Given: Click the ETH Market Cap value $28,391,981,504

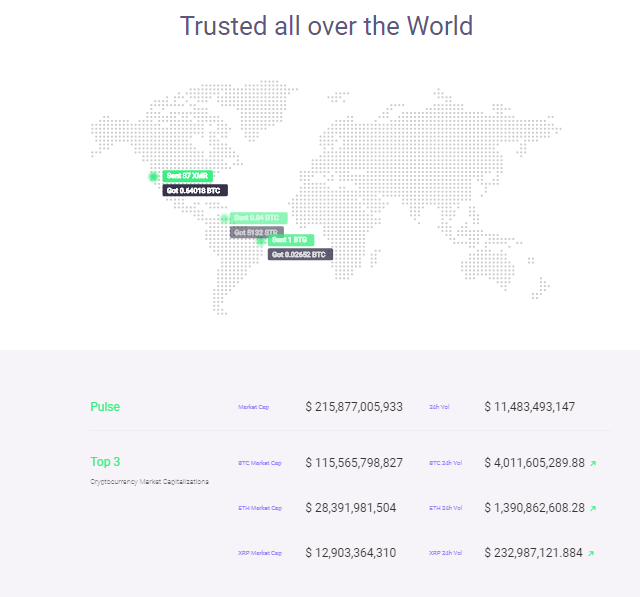Looking at the screenshot, I should (x=351, y=508).
